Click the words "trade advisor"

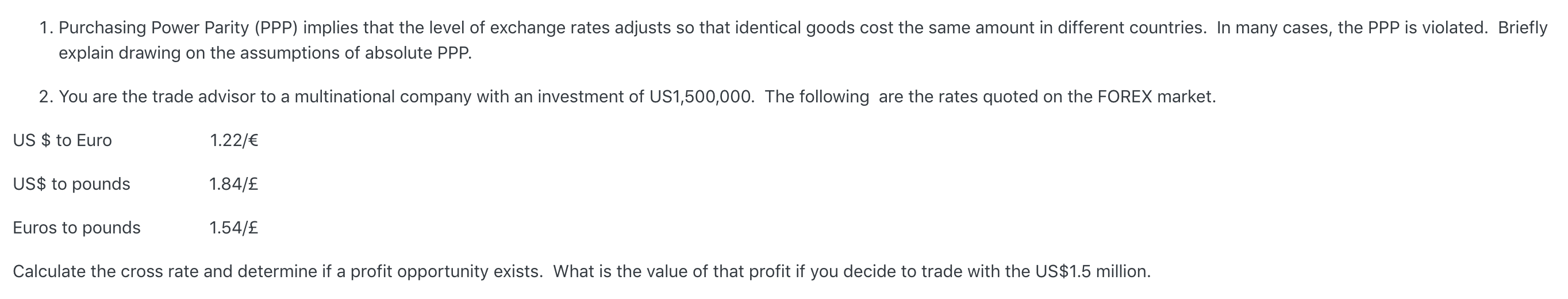tap(203, 97)
